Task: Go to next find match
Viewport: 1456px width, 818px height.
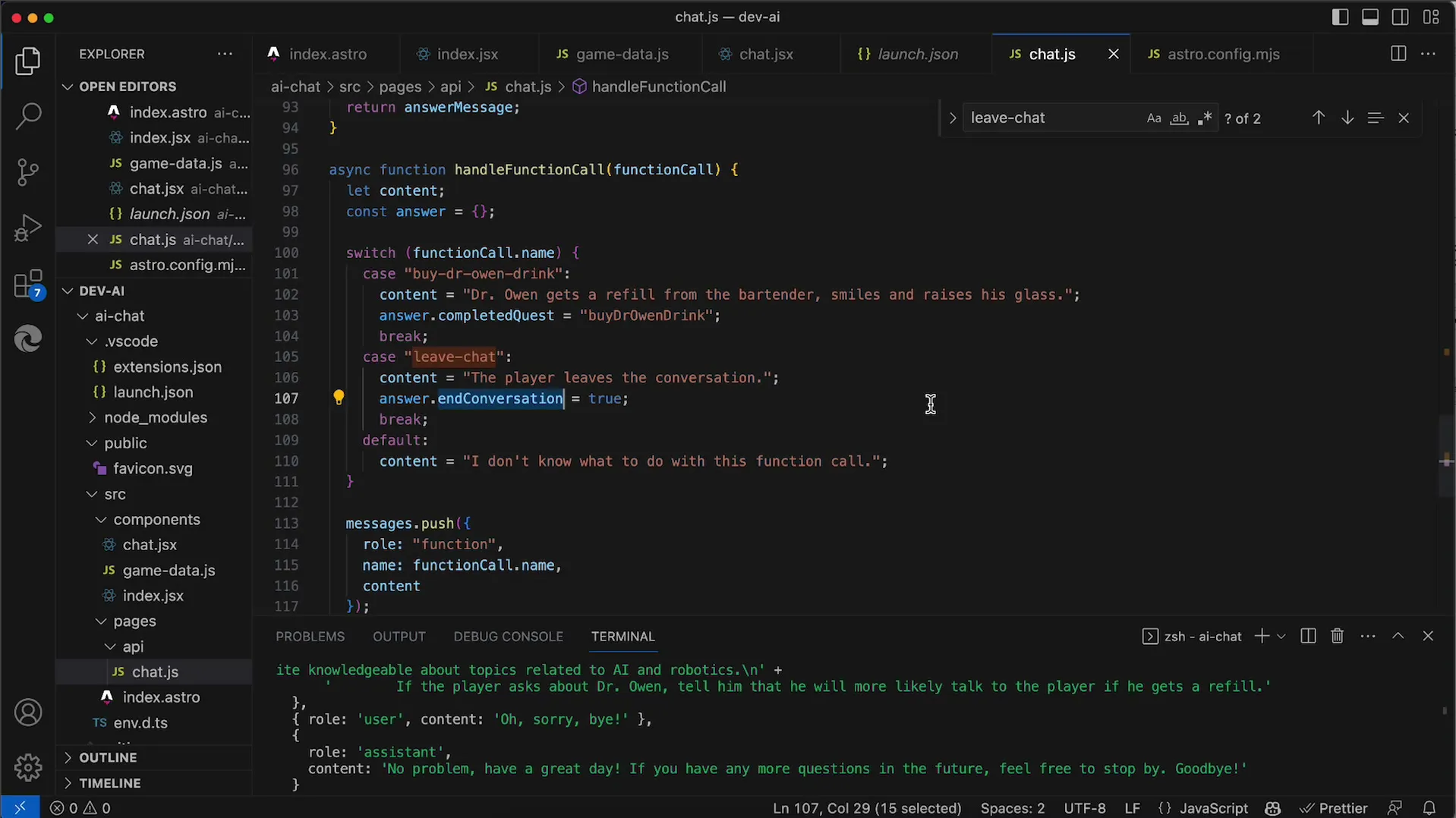Action: [1347, 118]
